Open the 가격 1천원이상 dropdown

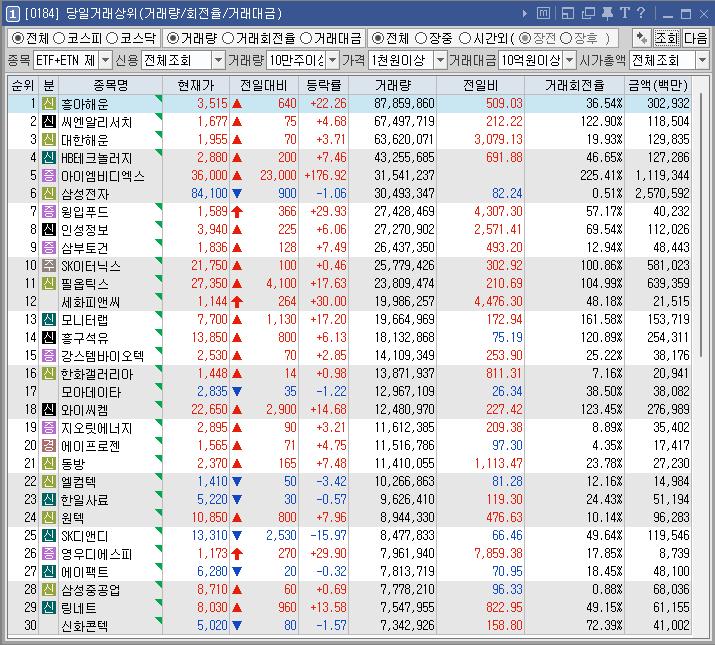(440, 60)
